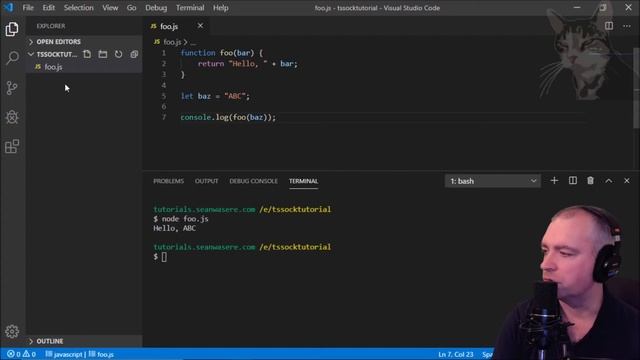Open the Search view in activity bar
640x360 pixels.
click(12, 58)
